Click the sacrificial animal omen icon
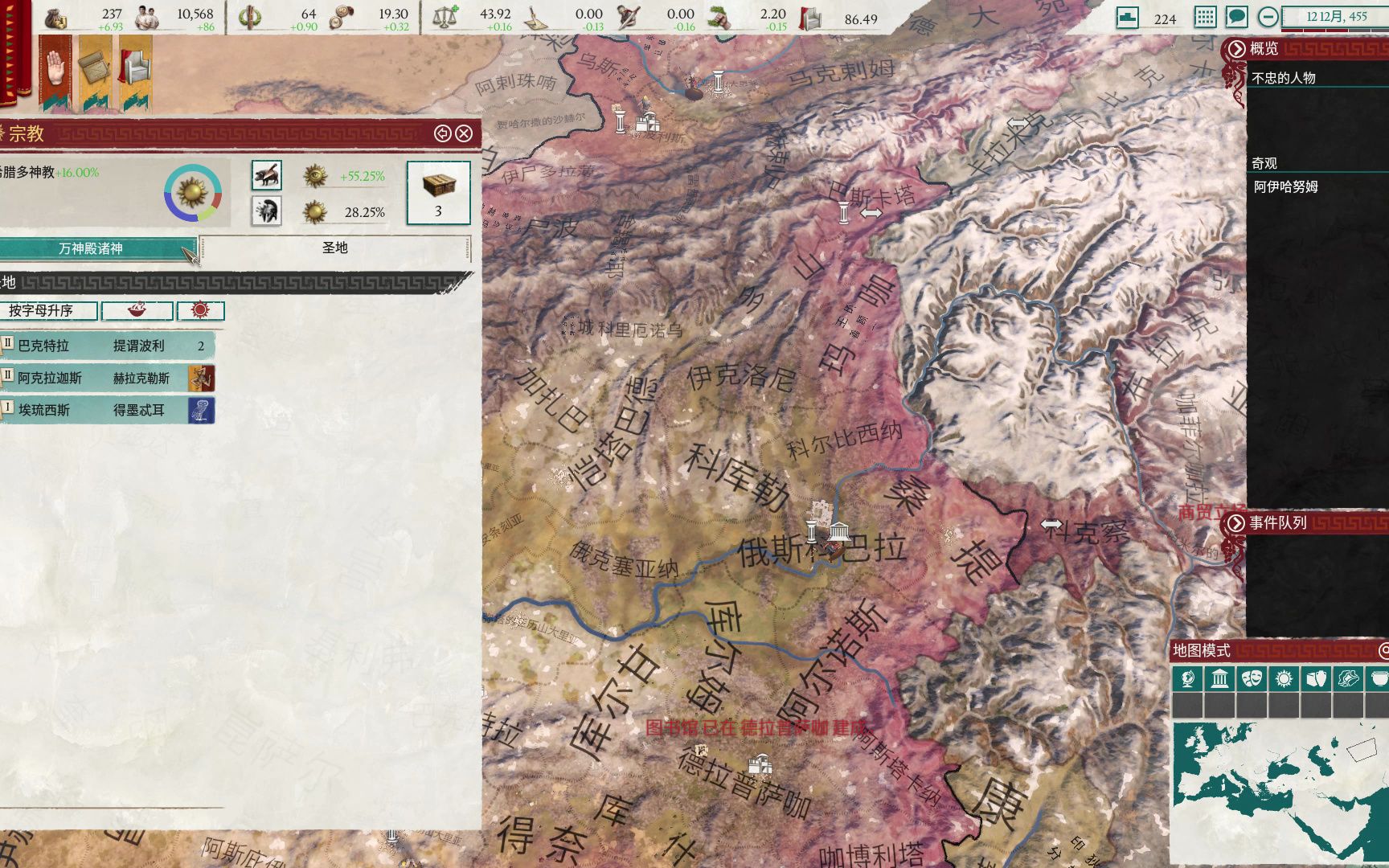 click(267, 175)
